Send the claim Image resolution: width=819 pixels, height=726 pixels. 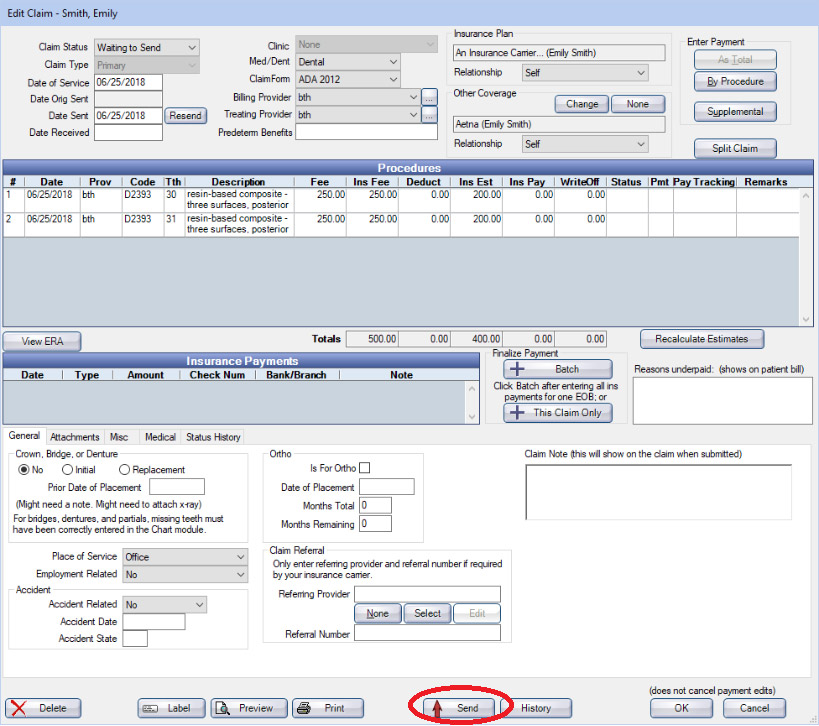(459, 708)
